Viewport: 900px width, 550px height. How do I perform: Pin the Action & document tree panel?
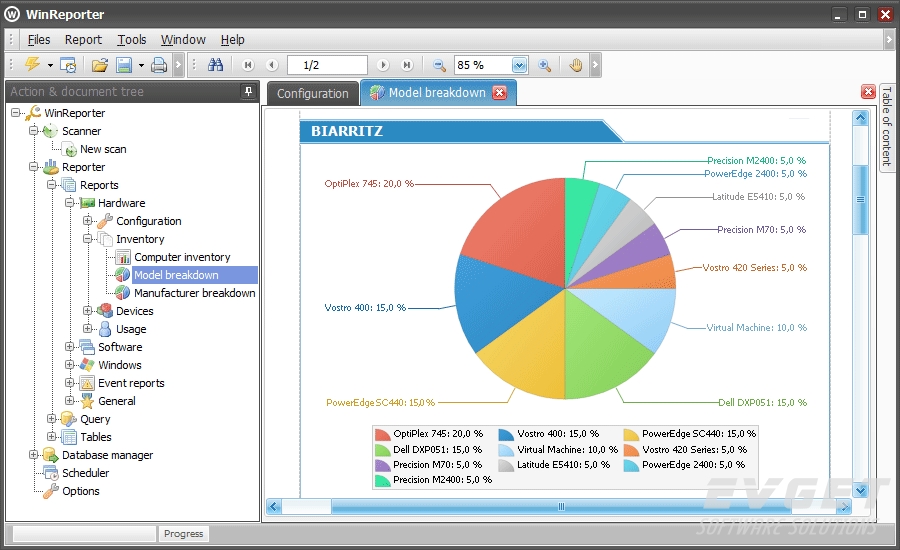(x=248, y=91)
